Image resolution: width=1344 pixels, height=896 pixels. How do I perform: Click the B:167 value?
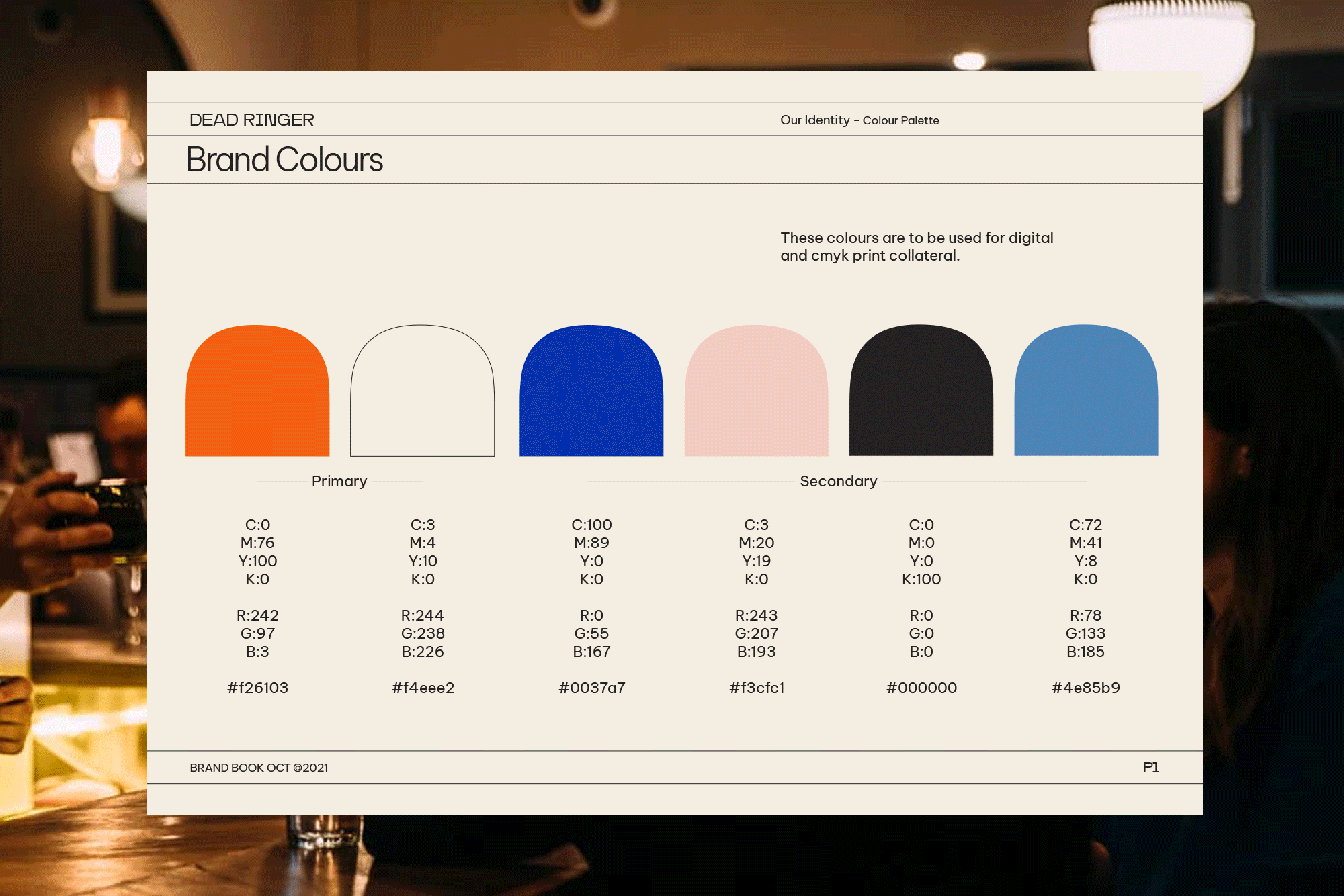pyautogui.click(x=591, y=652)
